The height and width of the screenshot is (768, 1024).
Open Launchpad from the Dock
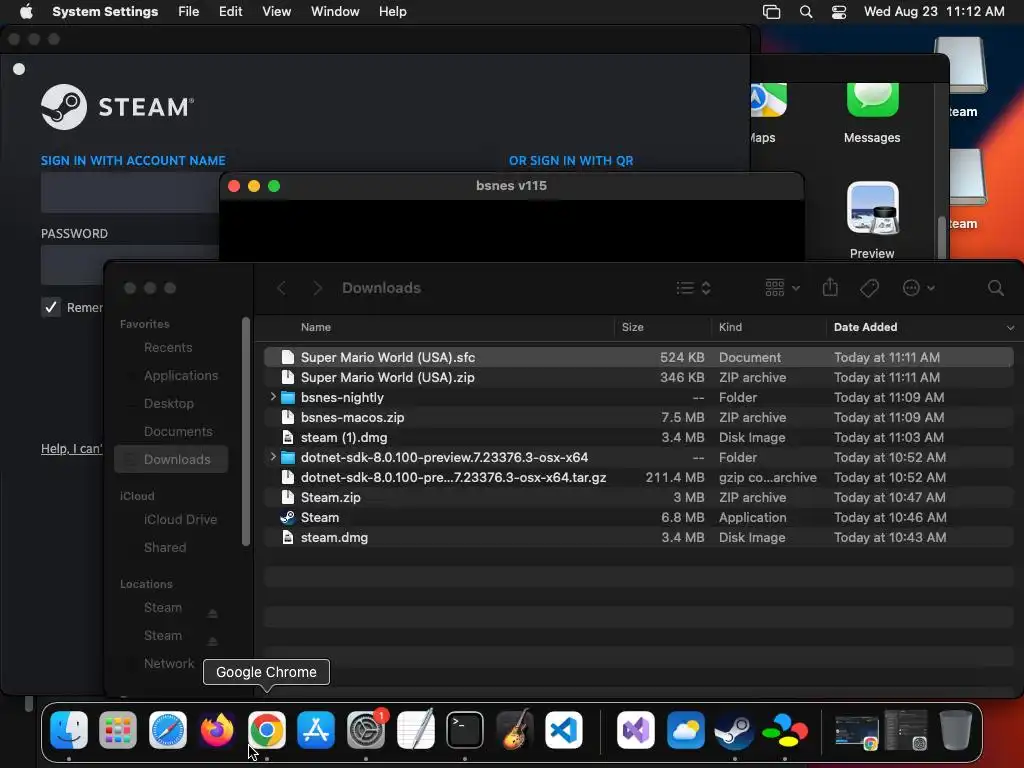coord(118,730)
